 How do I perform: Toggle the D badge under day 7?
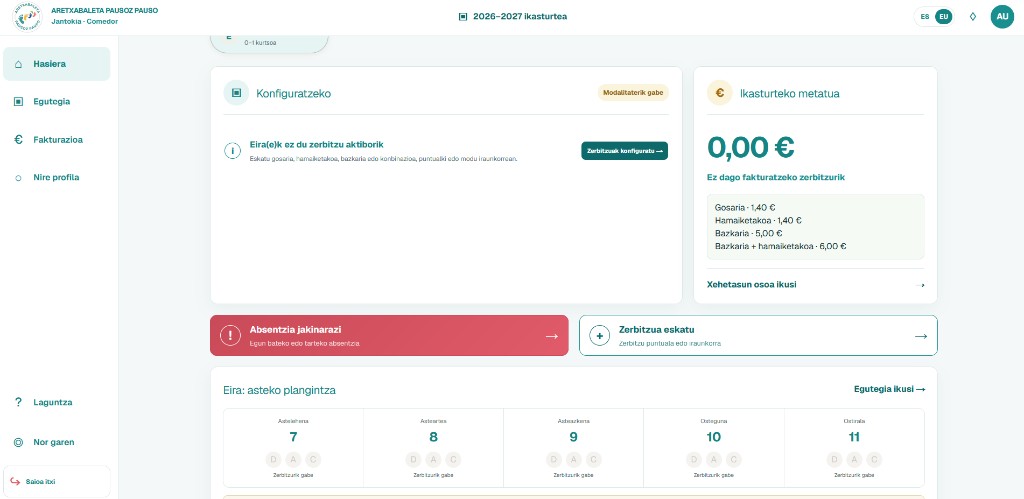coord(274,459)
